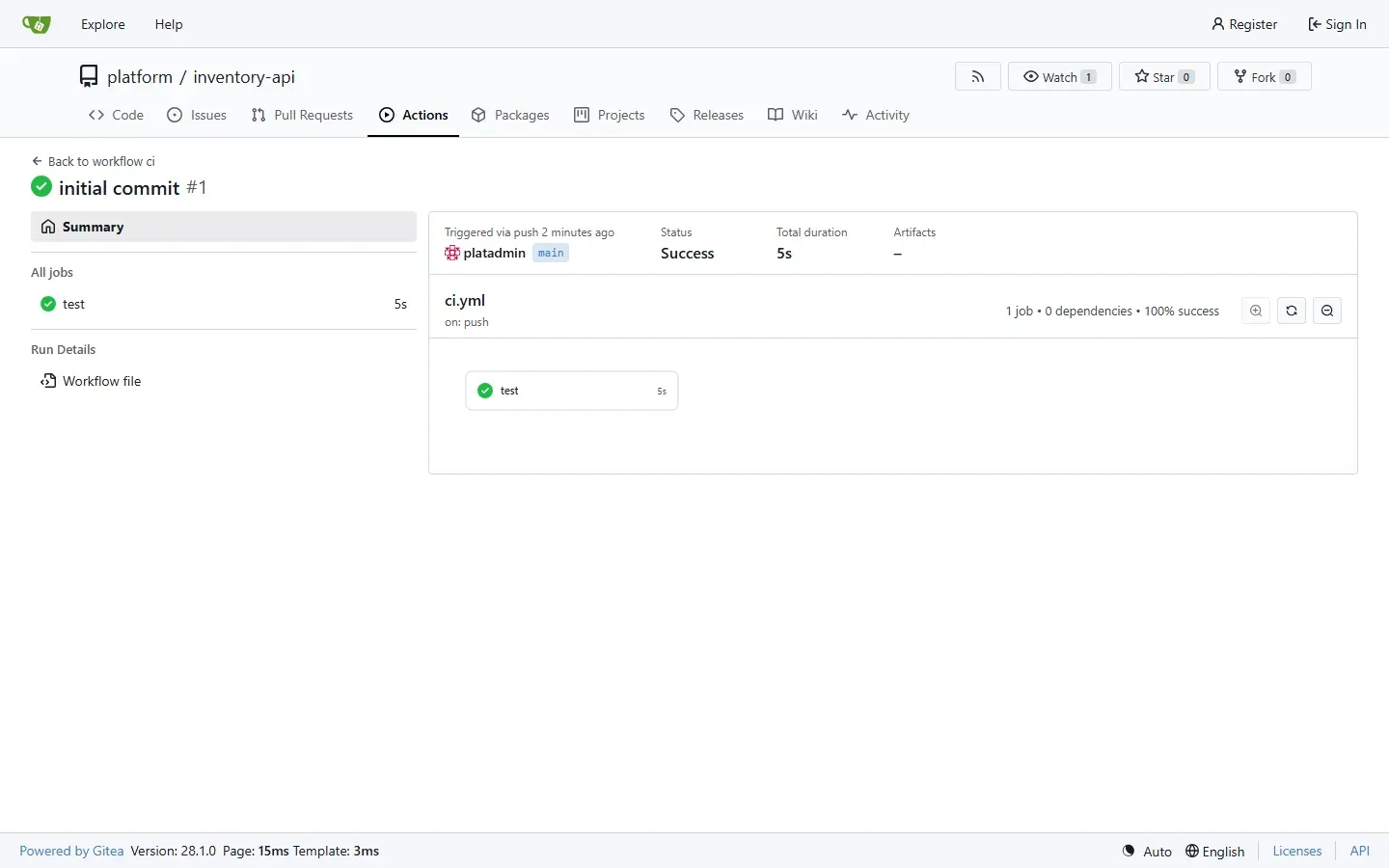Select the Actions tab
The image size is (1389, 868).
(414, 115)
